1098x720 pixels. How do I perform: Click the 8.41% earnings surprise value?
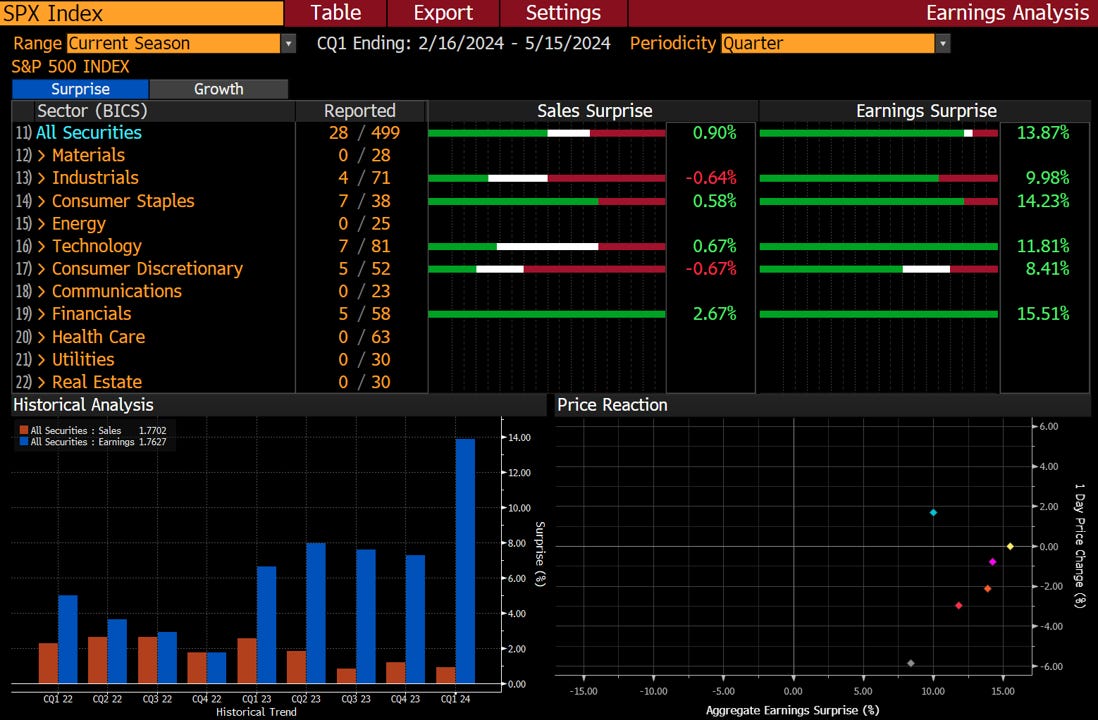[1047, 269]
